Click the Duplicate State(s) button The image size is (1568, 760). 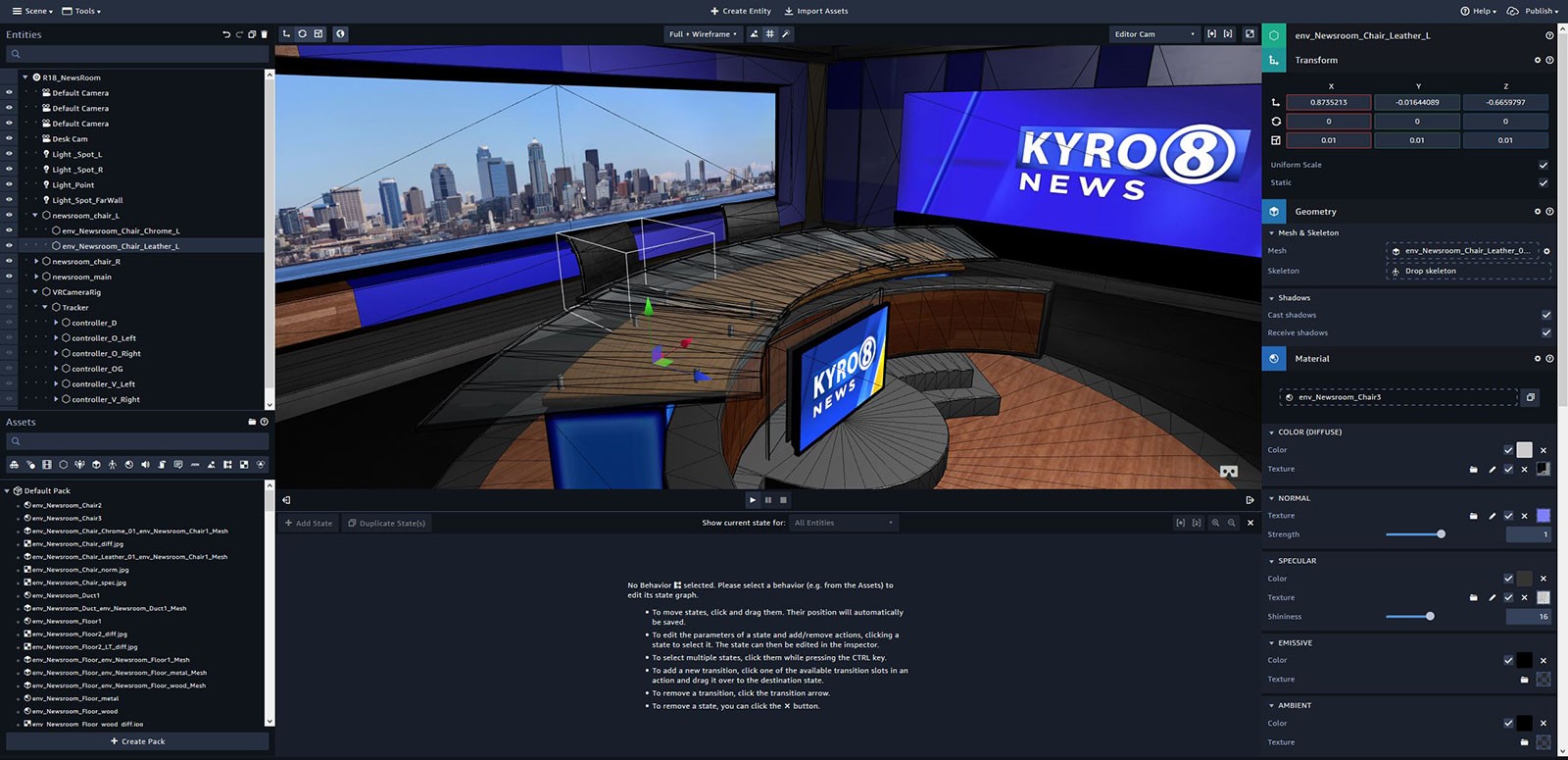tap(386, 523)
